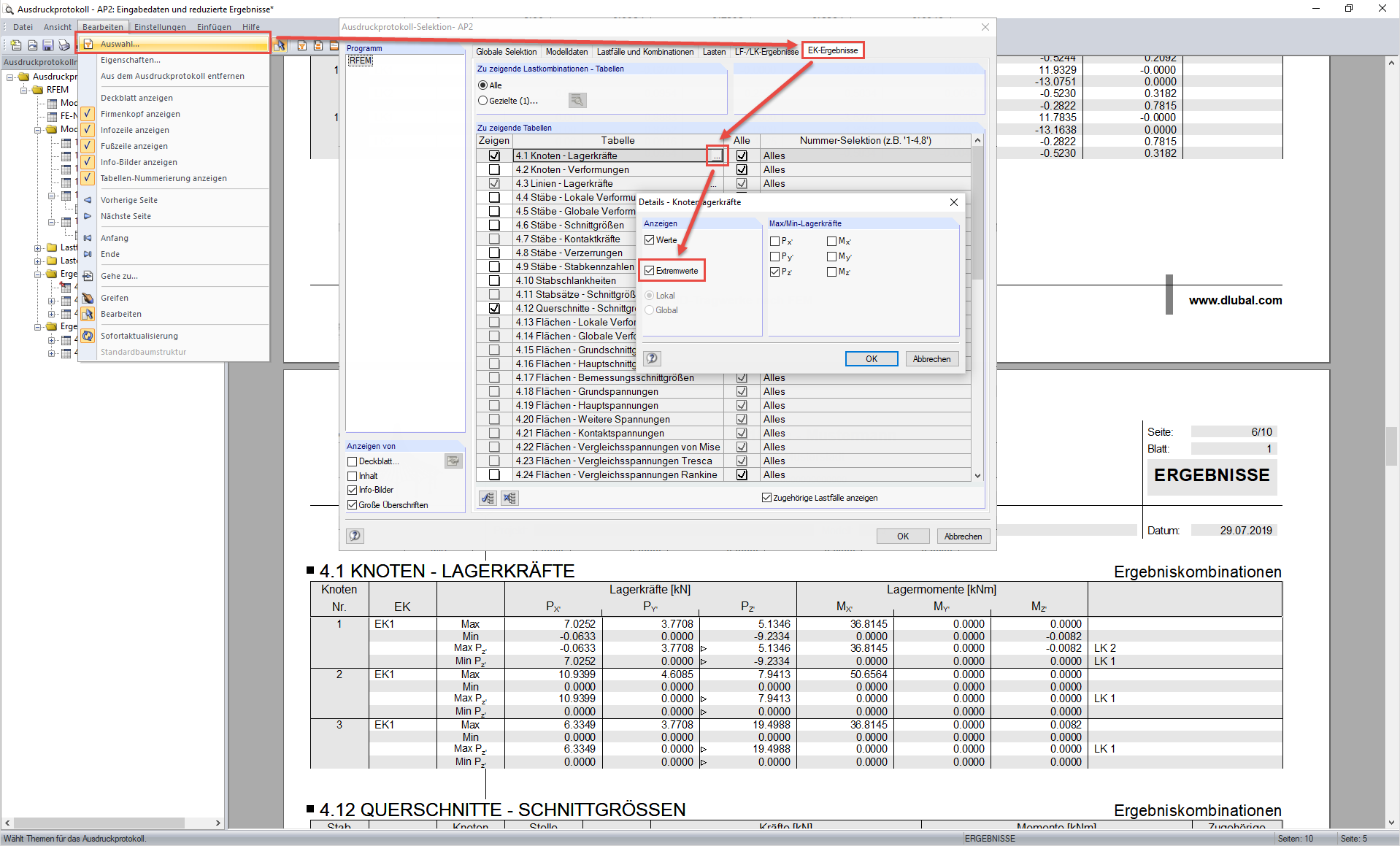
Task: Click Abbrechen in Details dialog
Action: 932,358
